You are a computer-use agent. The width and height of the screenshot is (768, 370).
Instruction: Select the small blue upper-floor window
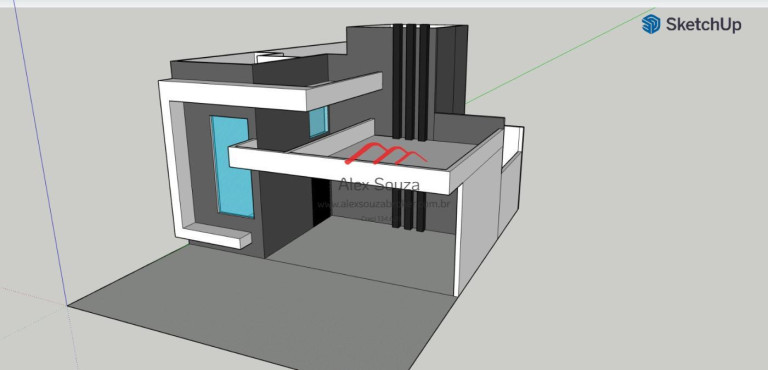[318, 122]
